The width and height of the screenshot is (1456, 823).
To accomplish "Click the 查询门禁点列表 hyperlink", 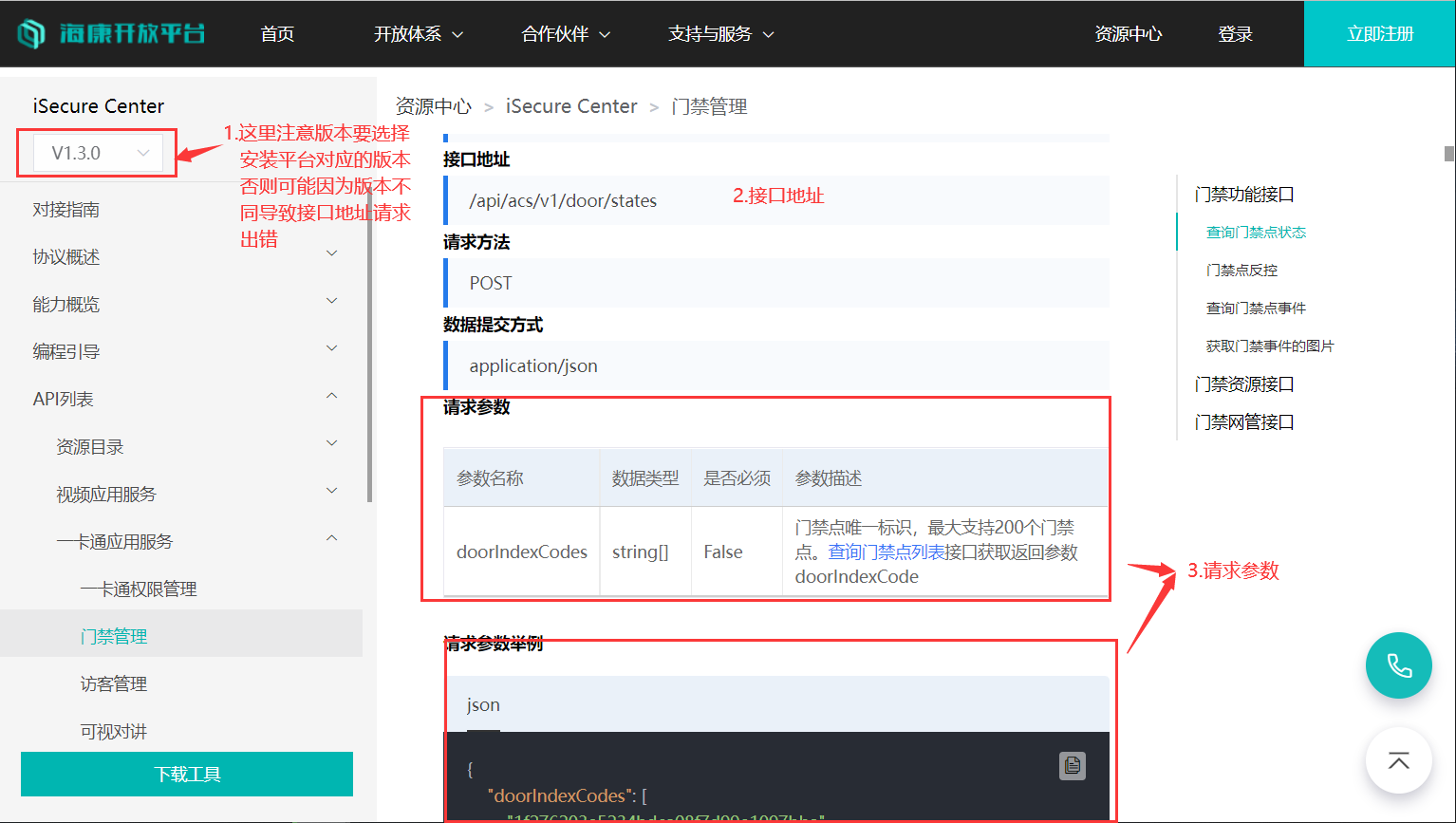I will click(887, 552).
